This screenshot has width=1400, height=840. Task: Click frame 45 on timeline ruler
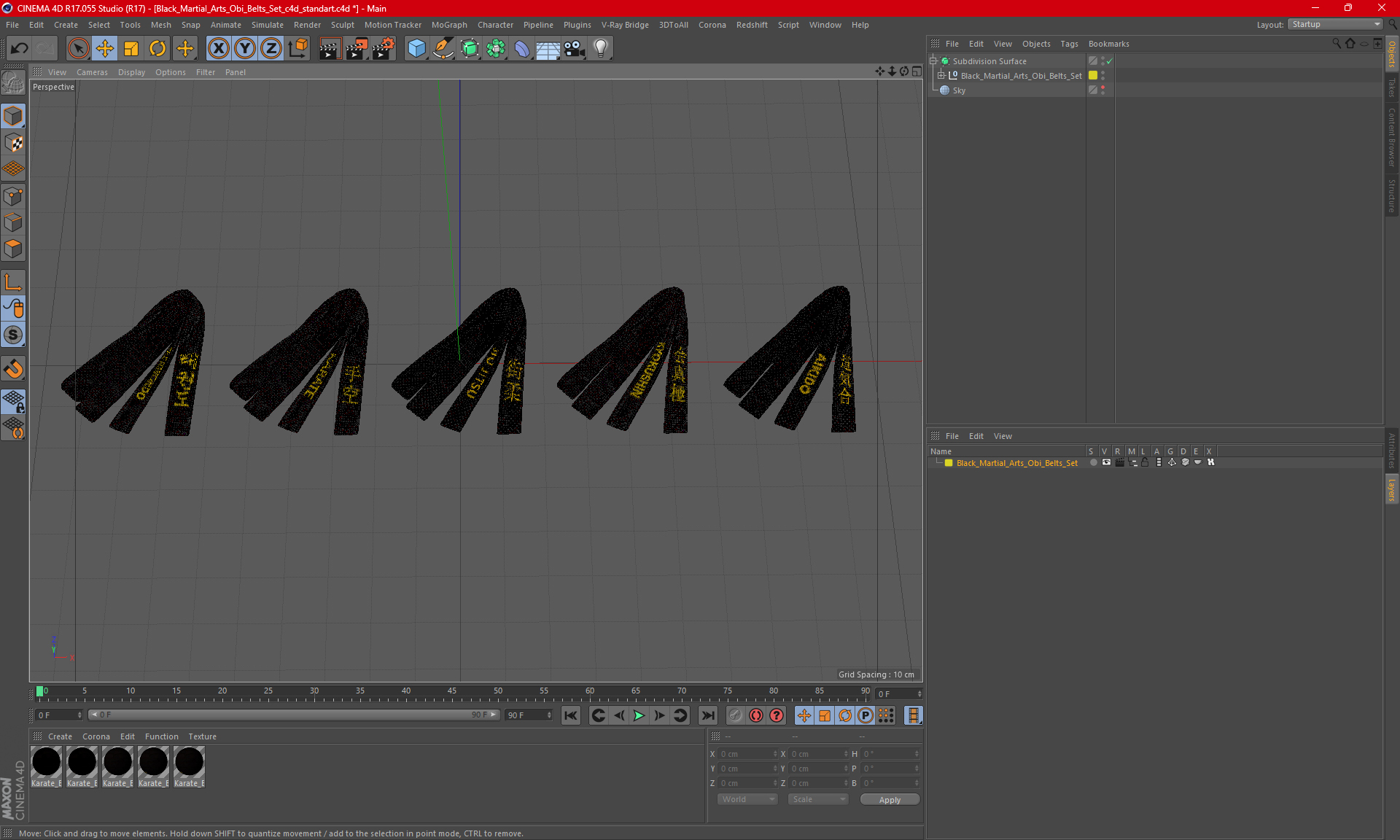[x=452, y=691]
